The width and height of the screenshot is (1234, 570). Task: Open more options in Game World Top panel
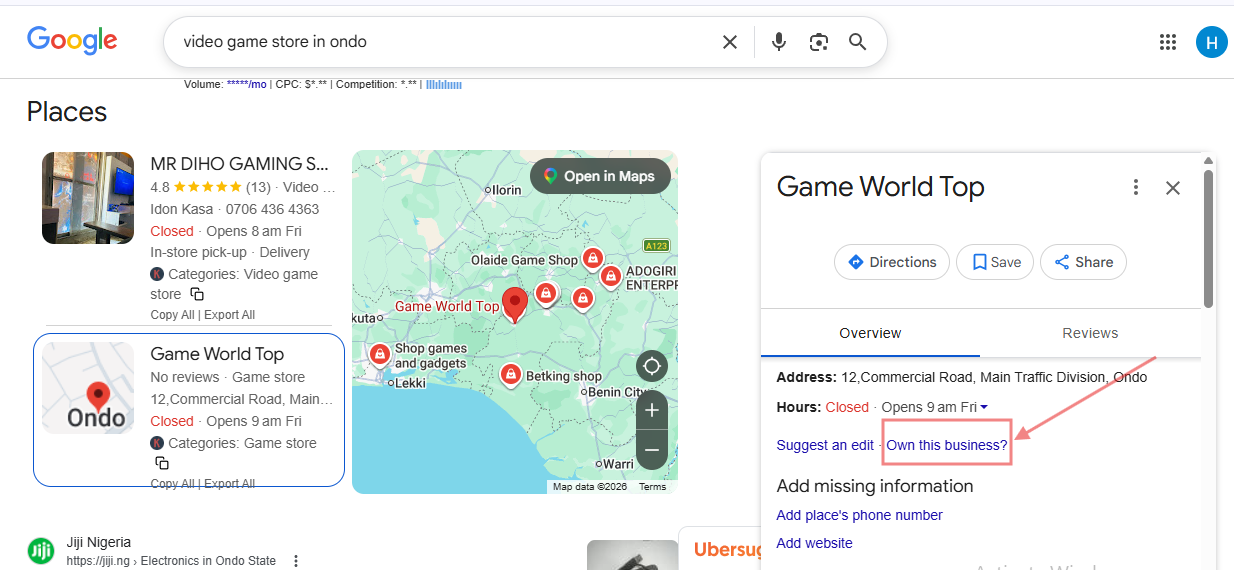tap(1135, 187)
